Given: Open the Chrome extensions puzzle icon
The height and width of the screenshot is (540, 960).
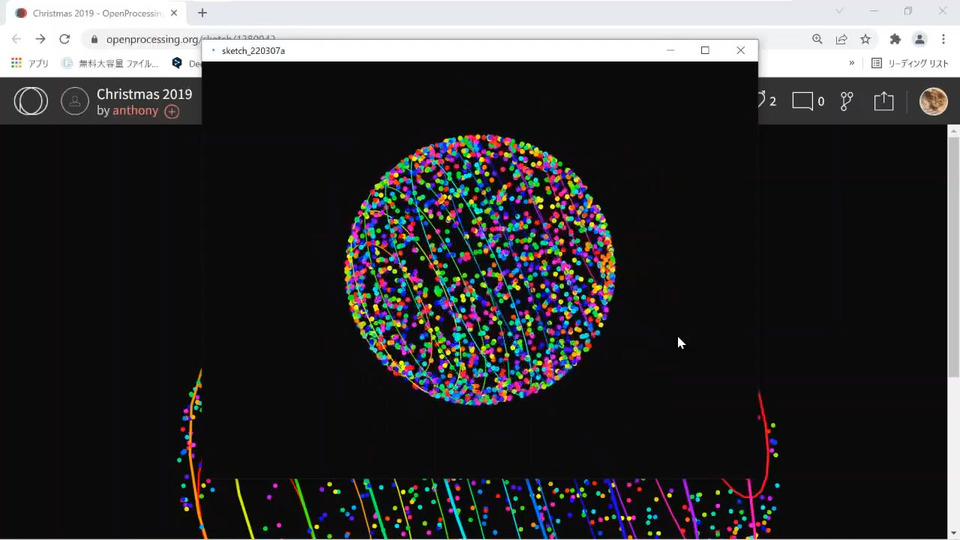Looking at the screenshot, I should tap(895, 39).
